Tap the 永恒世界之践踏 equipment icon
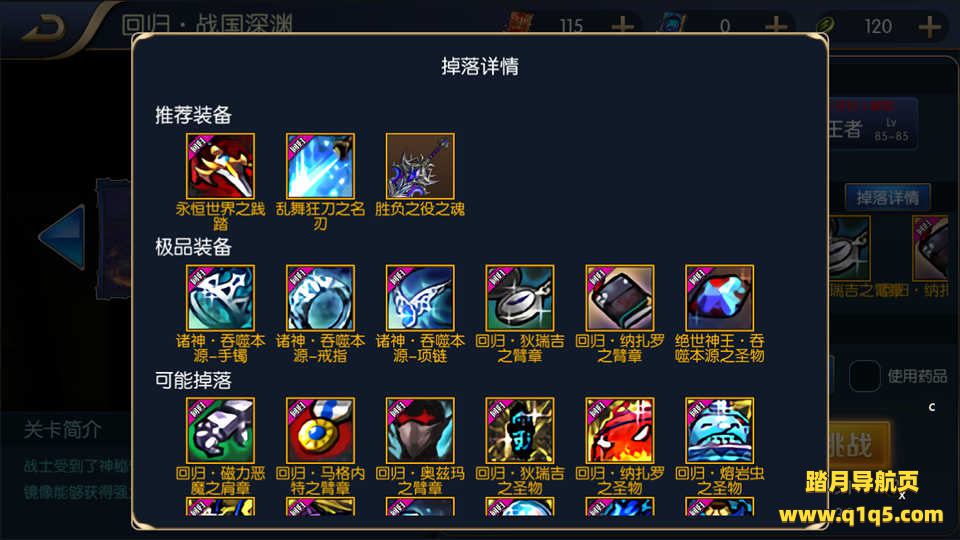 tap(220, 166)
